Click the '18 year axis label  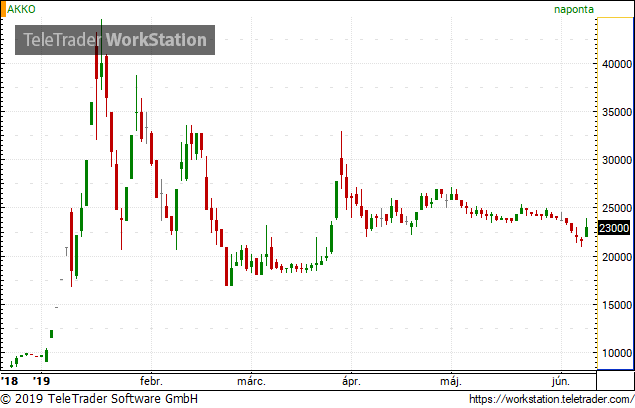tap(10, 381)
